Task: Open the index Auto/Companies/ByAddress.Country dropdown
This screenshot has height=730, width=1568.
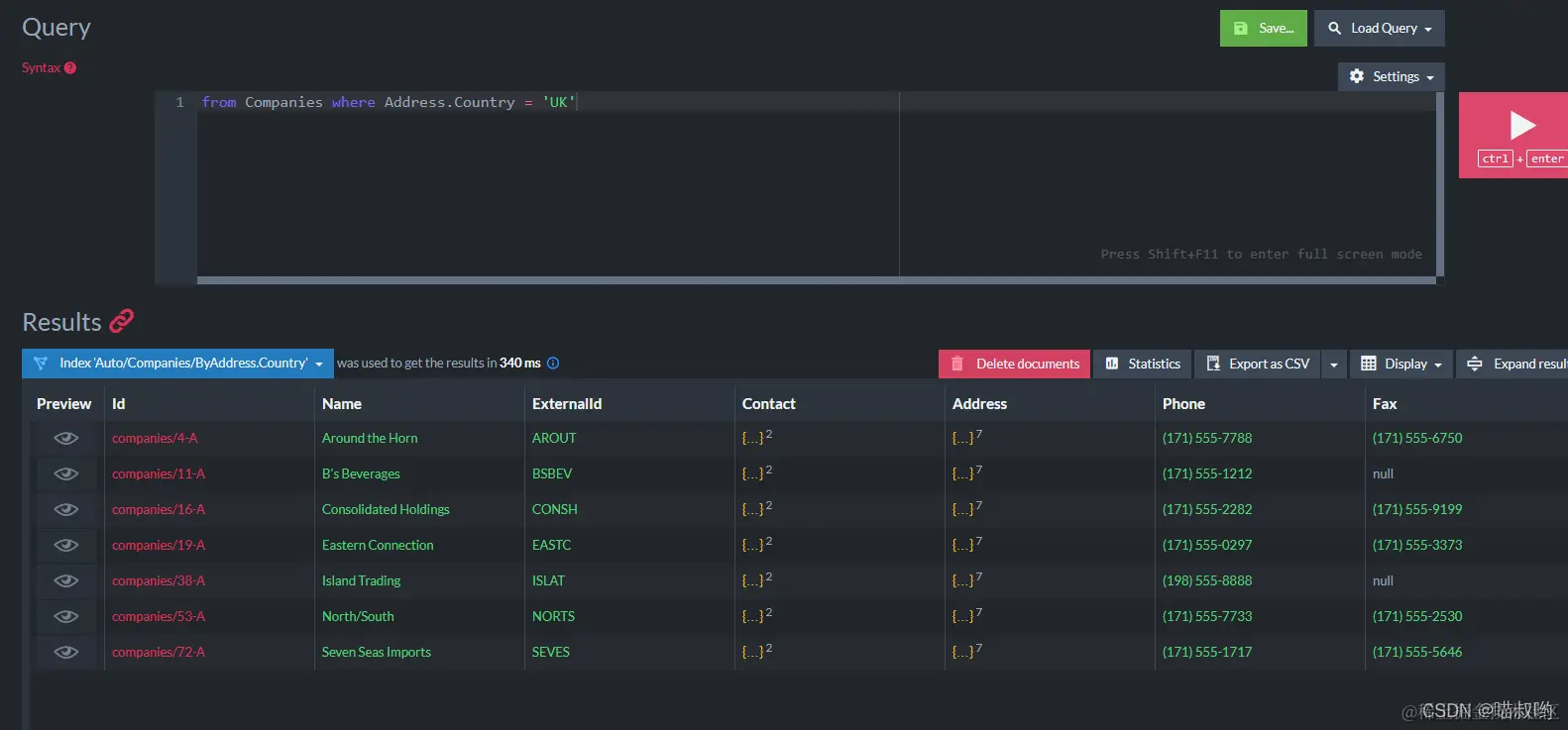Action: pyautogui.click(x=178, y=364)
